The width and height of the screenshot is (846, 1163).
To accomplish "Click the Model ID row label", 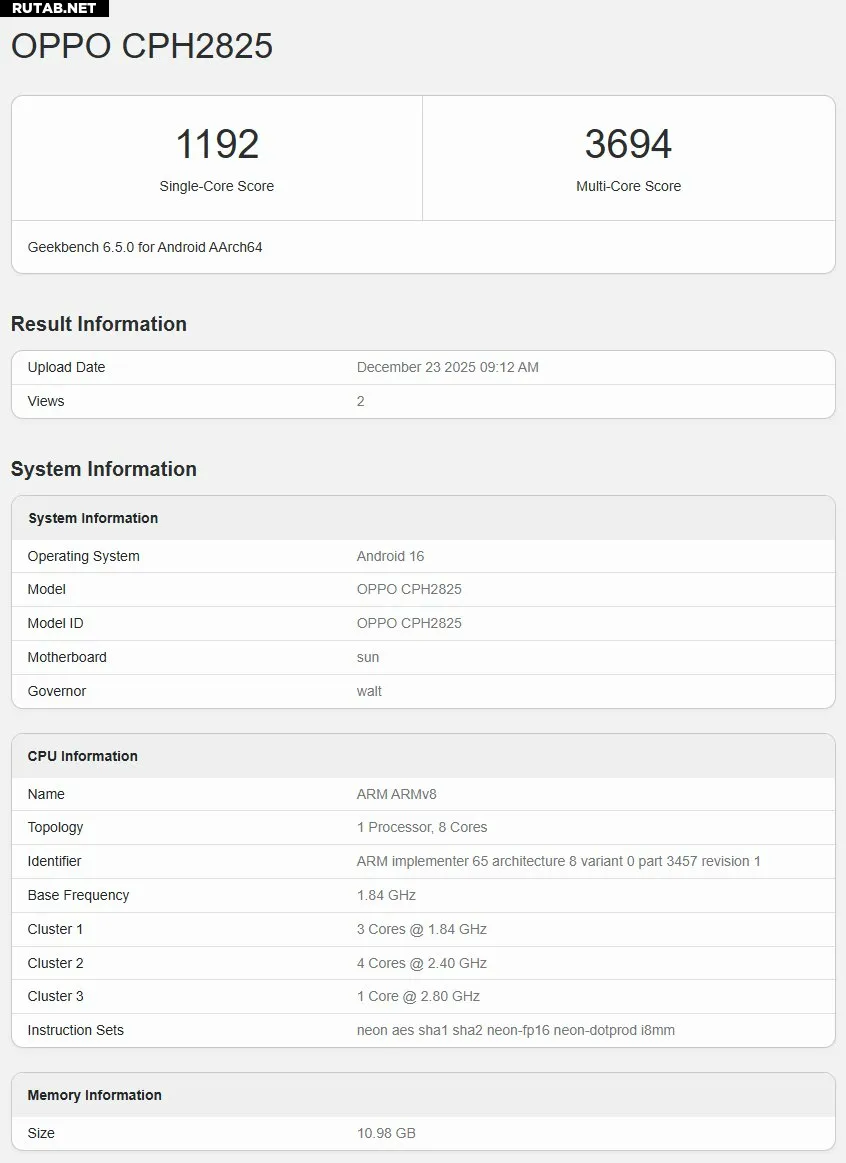I will (x=55, y=623).
